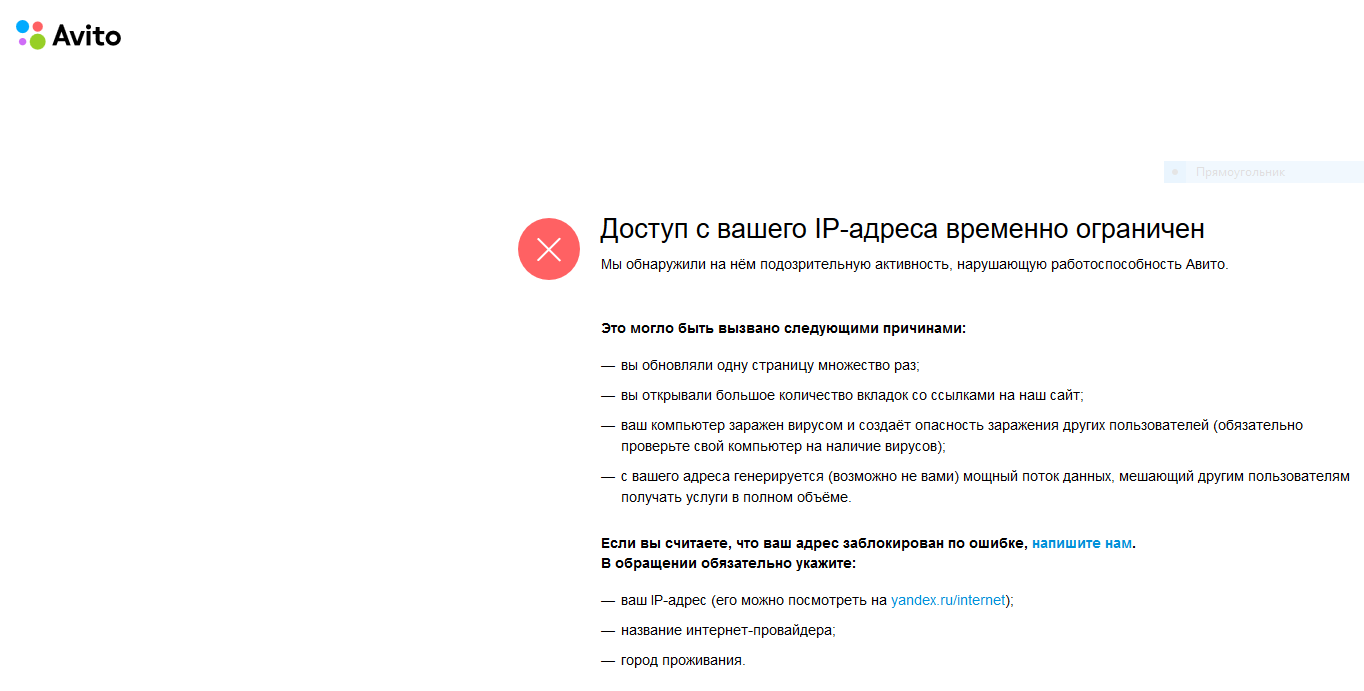Click 'В обращении обязательно укажите:' text
Screen dimensions: 1364x691
point(728,563)
